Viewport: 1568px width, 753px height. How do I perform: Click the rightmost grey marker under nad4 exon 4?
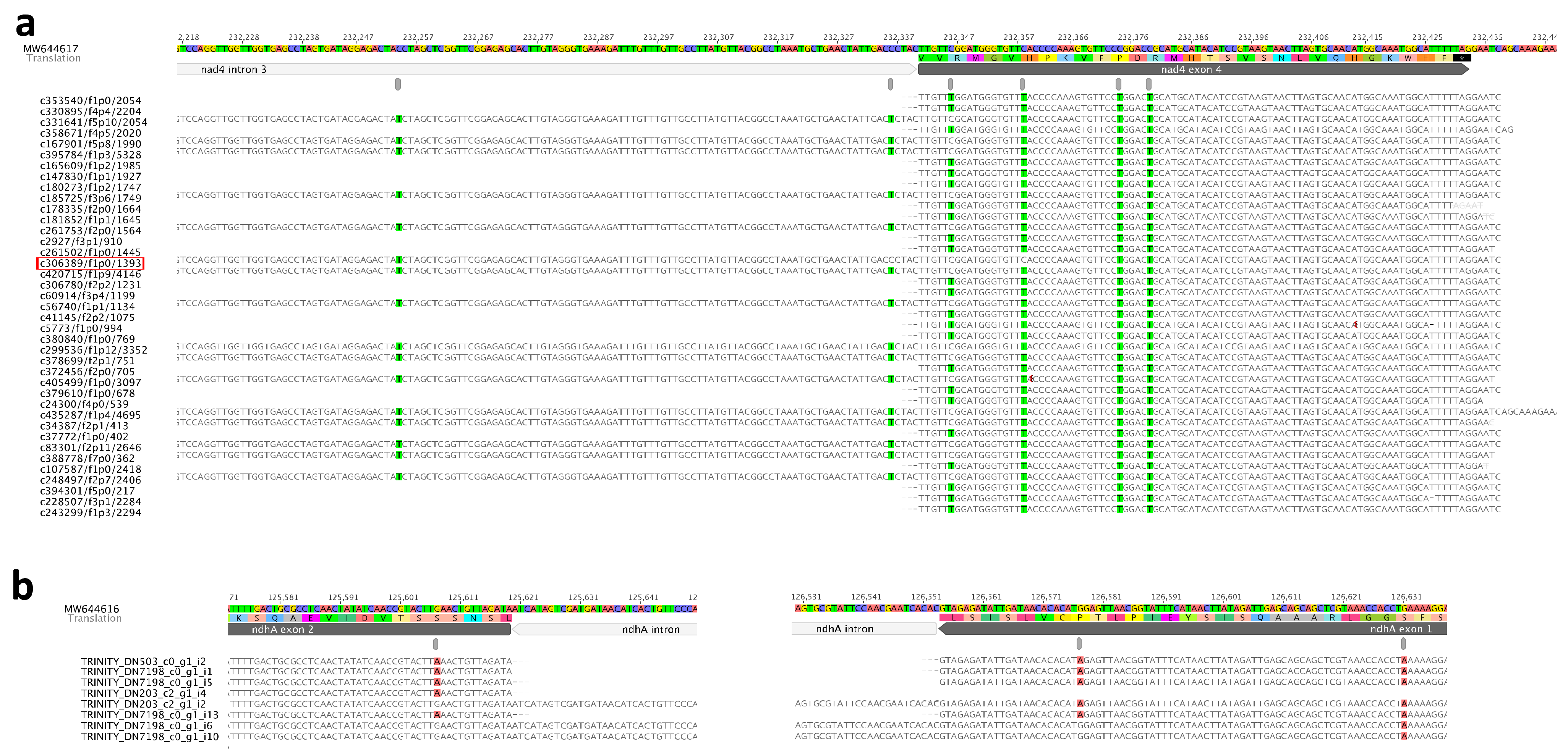1148,84
